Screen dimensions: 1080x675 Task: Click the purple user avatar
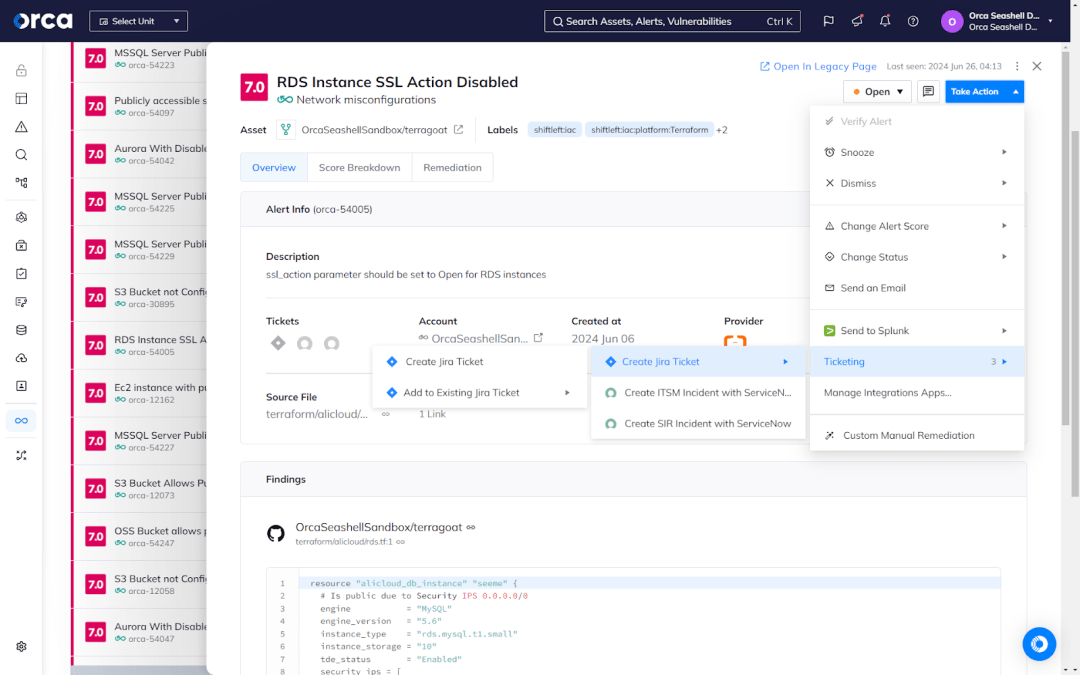coord(952,21)
